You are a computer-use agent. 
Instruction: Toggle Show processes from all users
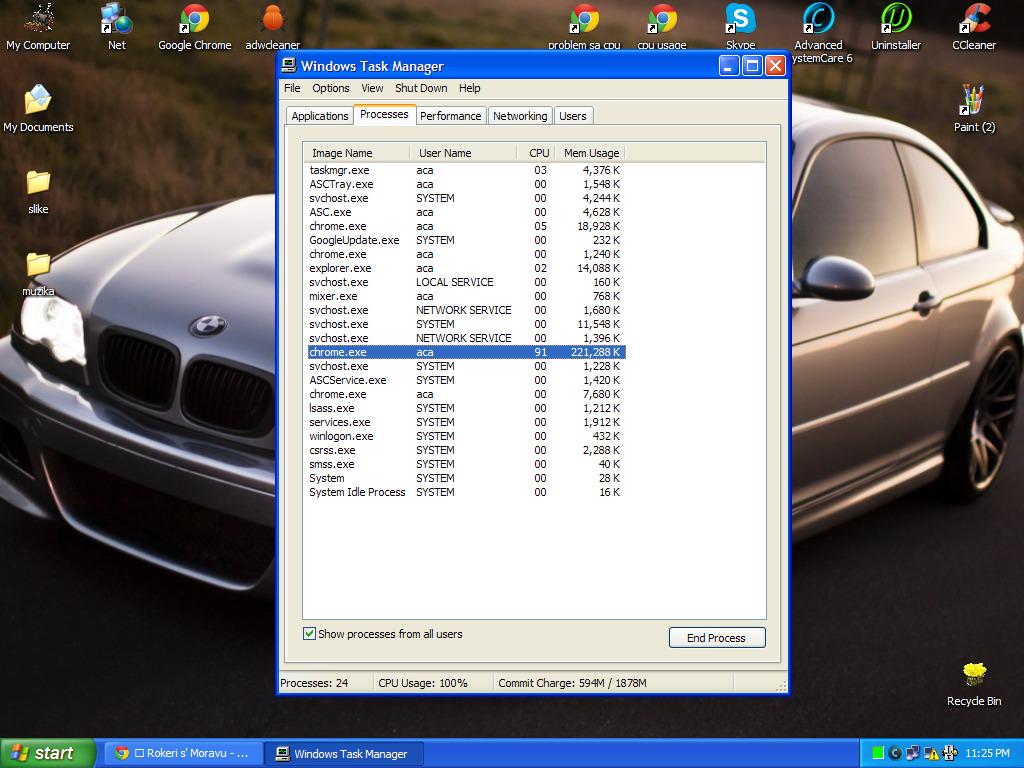point(310,634)
